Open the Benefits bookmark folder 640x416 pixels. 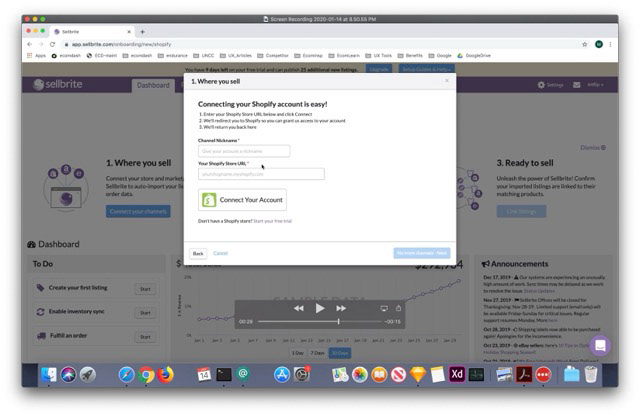tap(410, 56)
